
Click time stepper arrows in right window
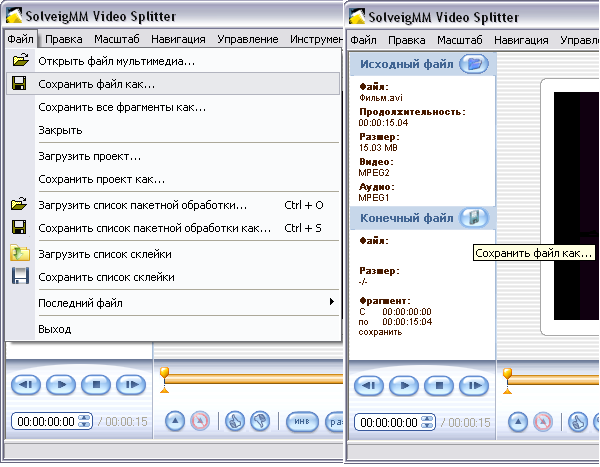[x=427, y=422]
